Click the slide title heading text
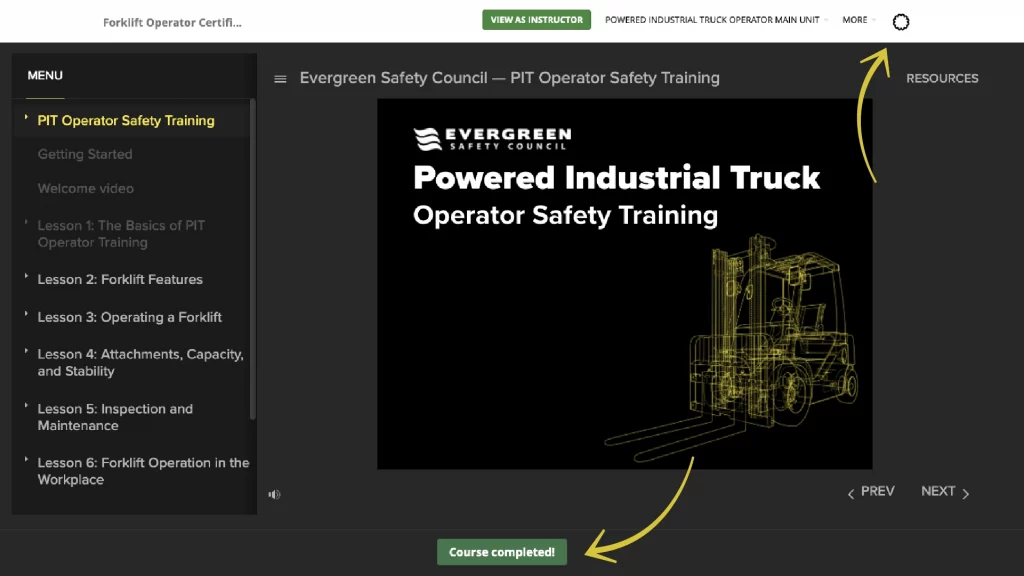The height and width of the screenshot is (576, 1024). tap(509, 78)
